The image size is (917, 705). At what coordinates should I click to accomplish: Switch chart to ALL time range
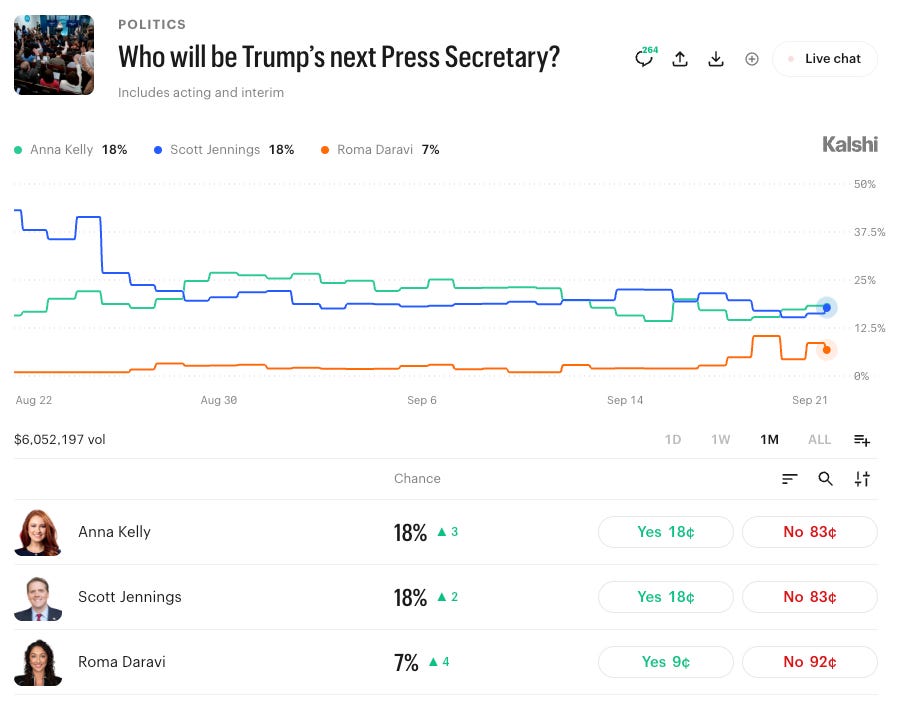coord(819,439)
